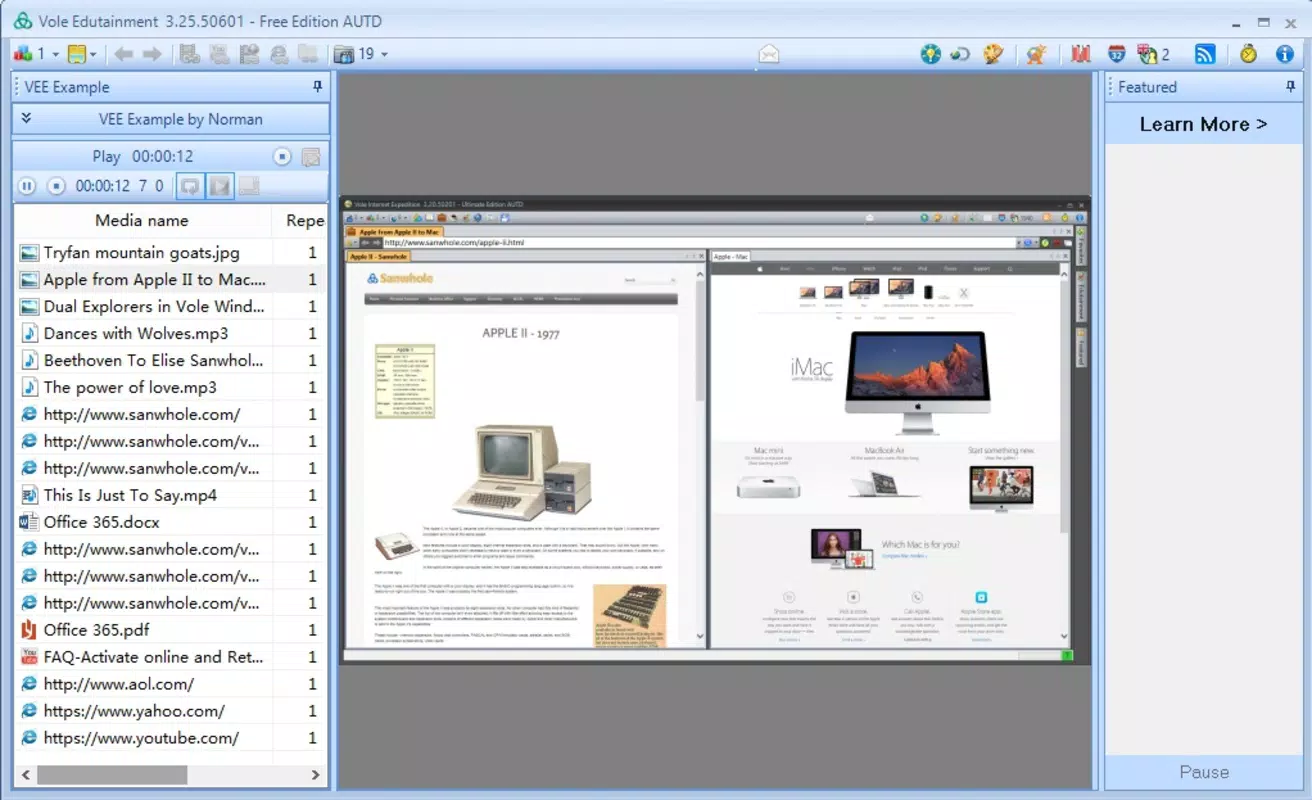Click the yellow save-layout icon in toolbar
Screen dimensions: 1312x800
click(77, 54)
